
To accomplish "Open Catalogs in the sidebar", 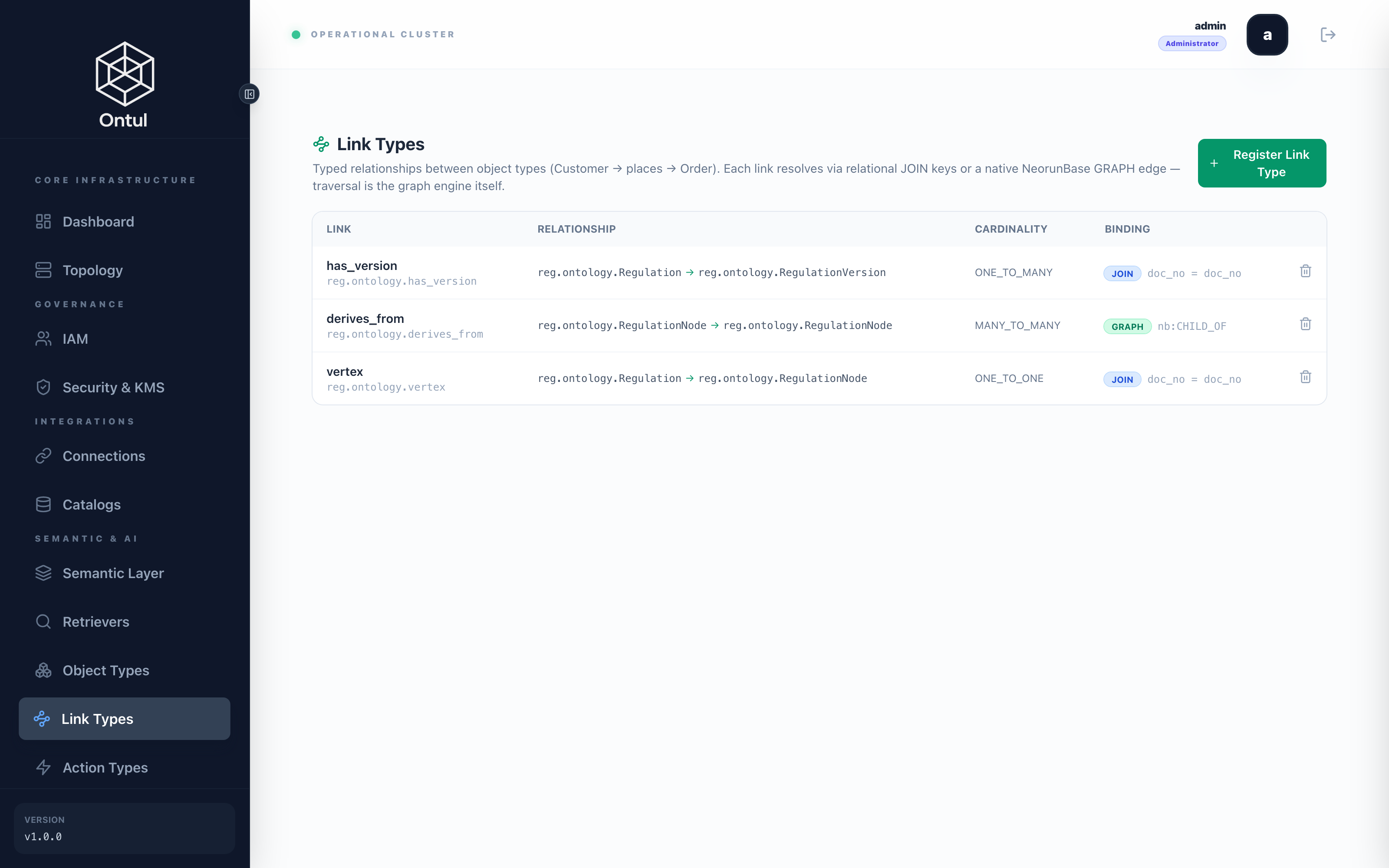I will pos(125,505).
